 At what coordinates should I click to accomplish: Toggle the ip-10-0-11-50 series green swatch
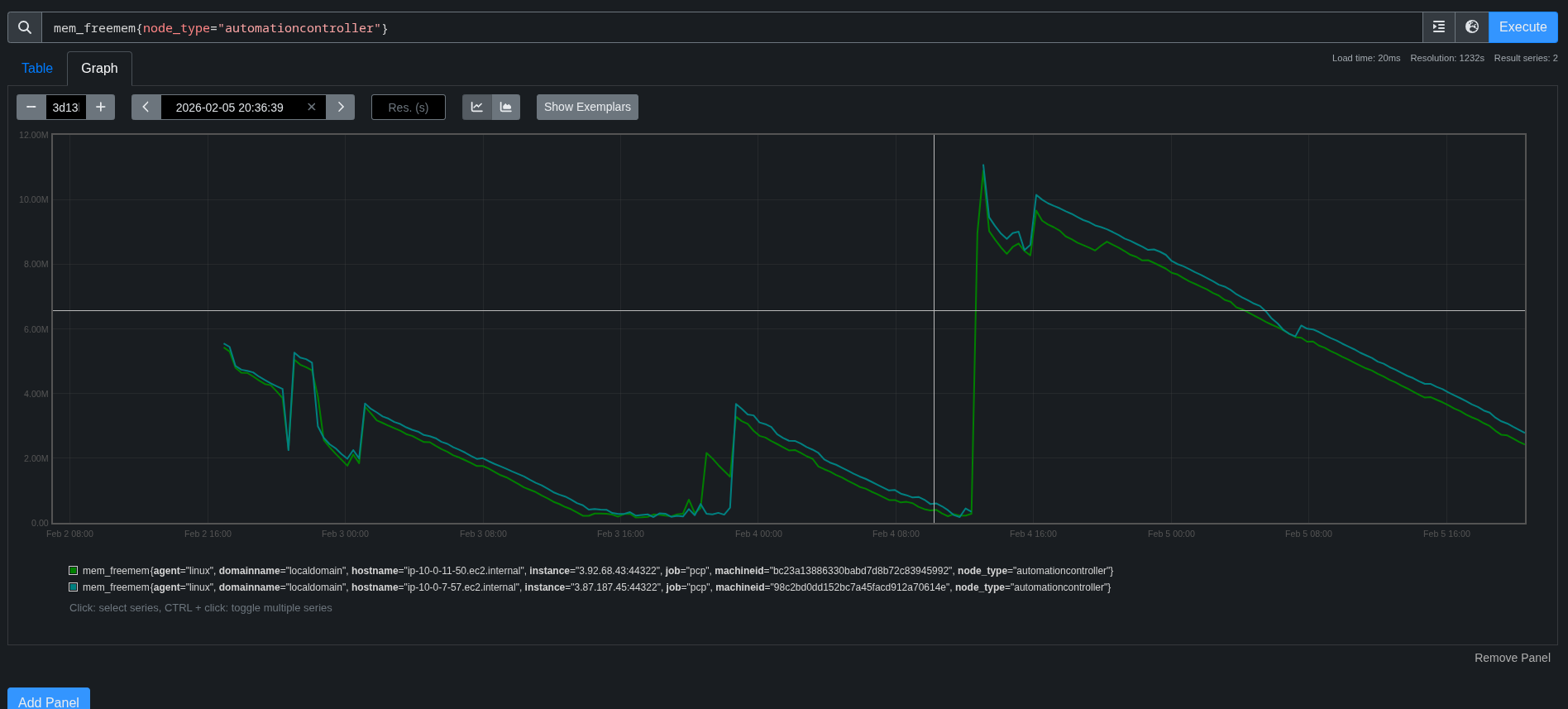coord(74,571)
